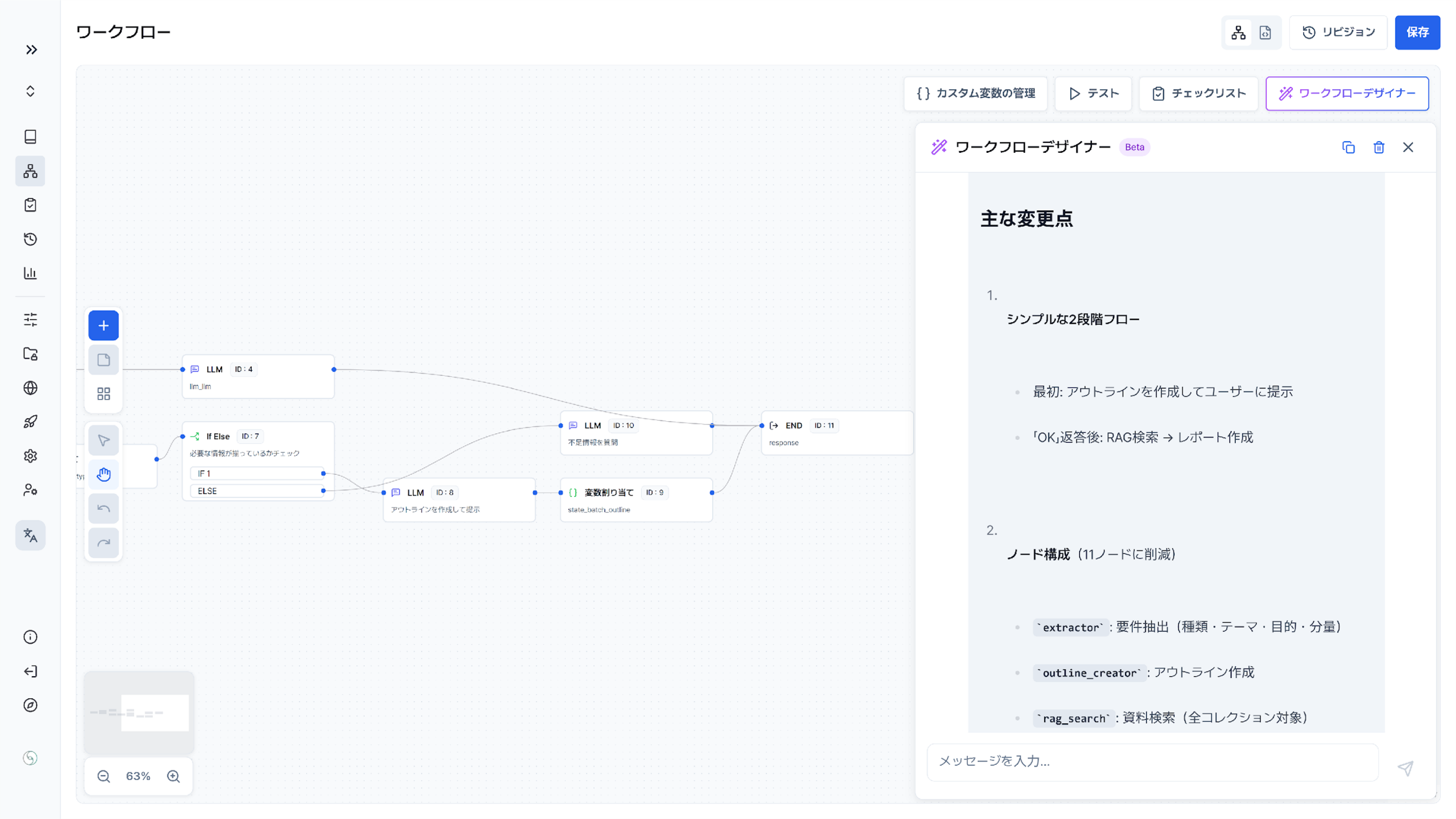
Task: Delete designer chat with trash icon
Action: point(1379,148)
